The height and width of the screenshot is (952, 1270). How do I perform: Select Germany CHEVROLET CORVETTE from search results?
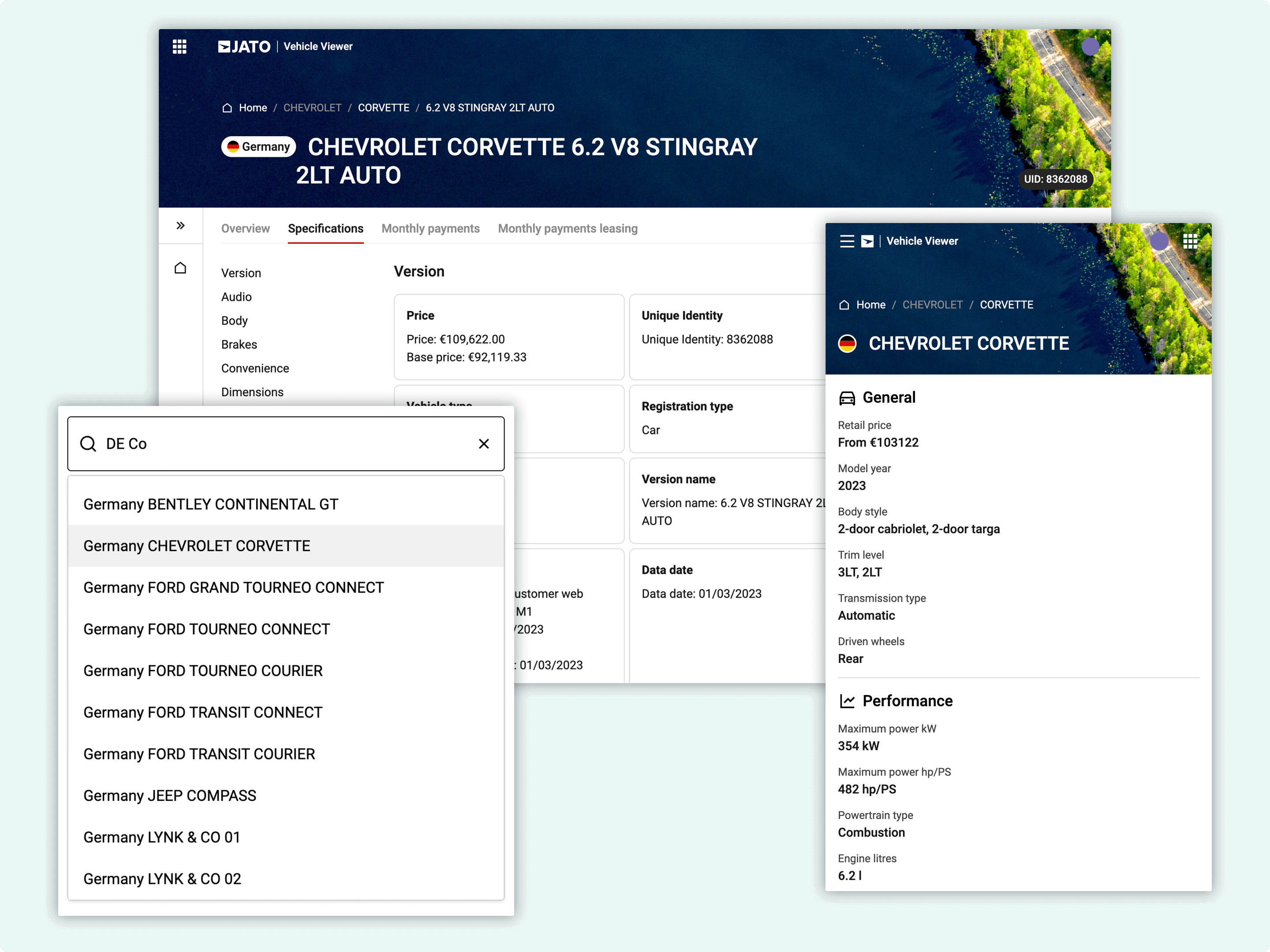point(197,546)
